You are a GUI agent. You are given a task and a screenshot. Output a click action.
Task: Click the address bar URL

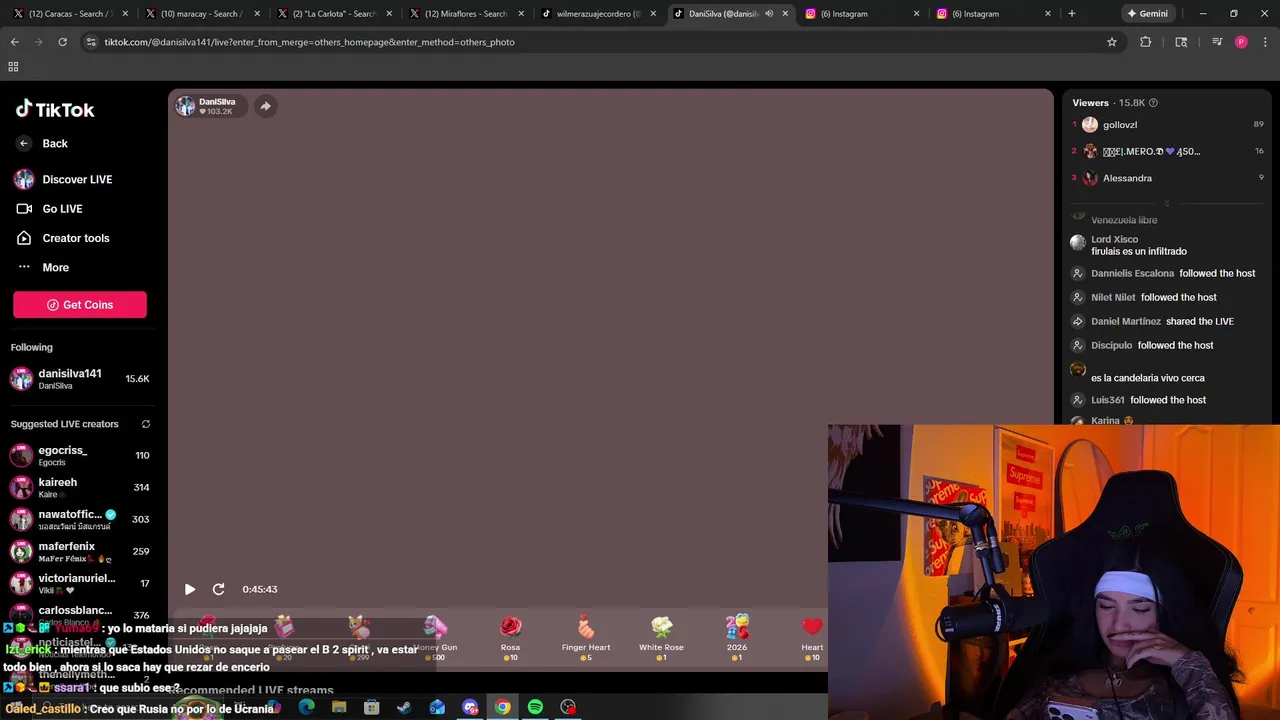[x=309, y=42]
